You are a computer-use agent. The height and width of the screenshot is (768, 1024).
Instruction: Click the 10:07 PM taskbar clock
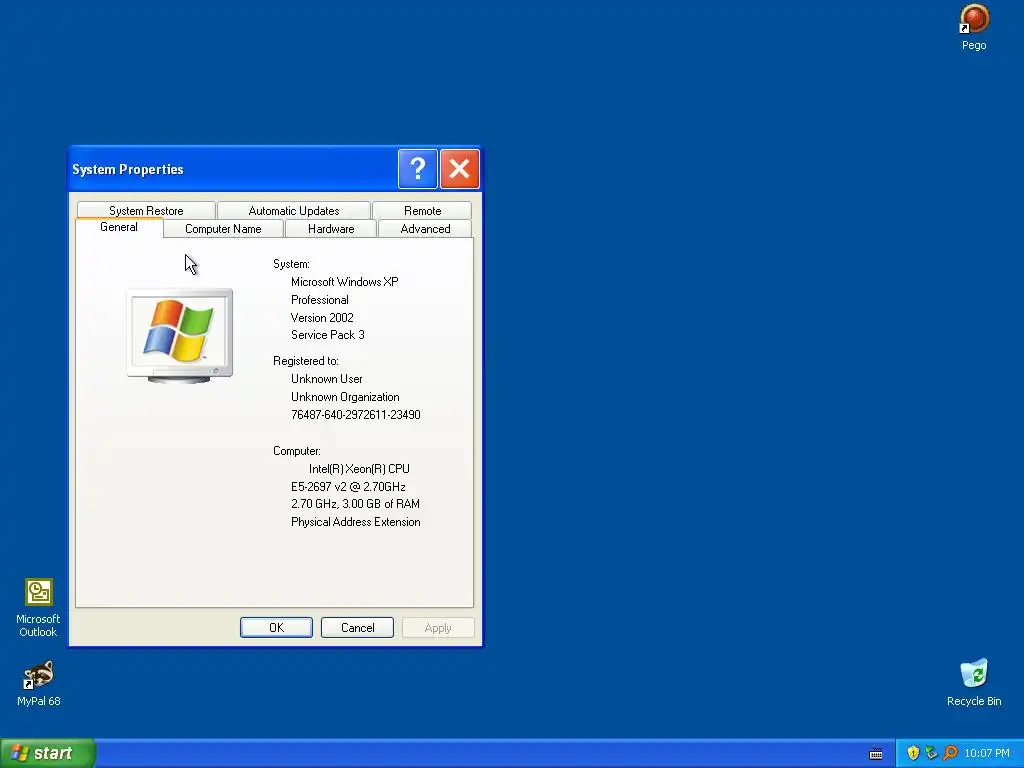coord(987,753)
